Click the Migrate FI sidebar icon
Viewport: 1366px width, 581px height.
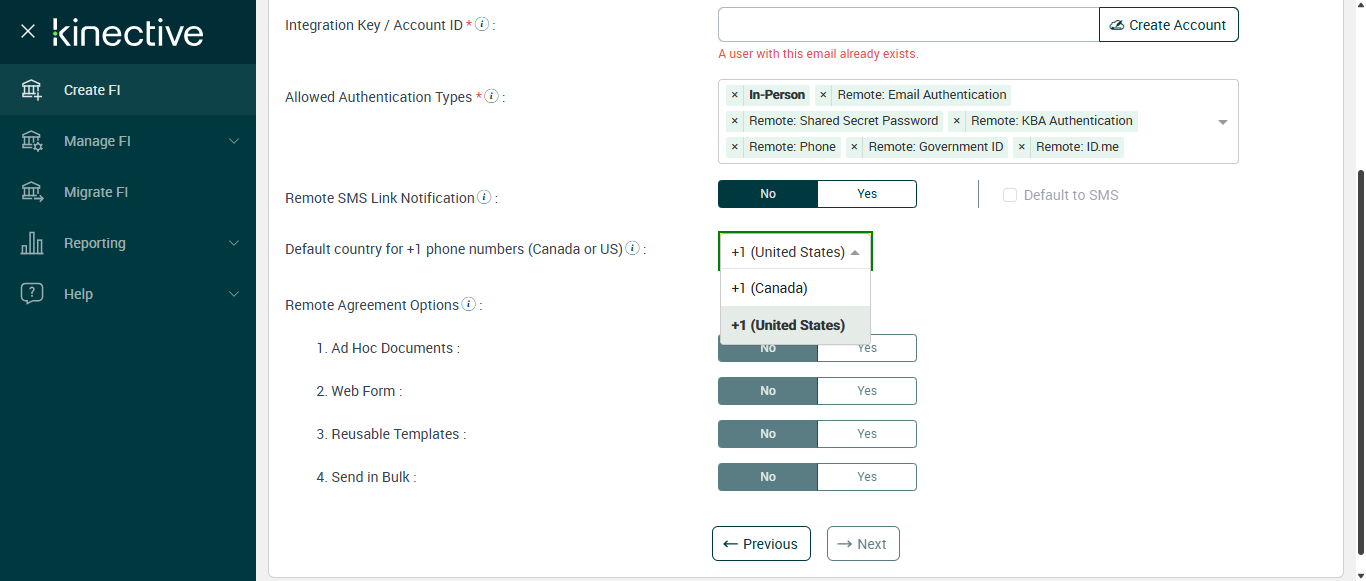32,192
